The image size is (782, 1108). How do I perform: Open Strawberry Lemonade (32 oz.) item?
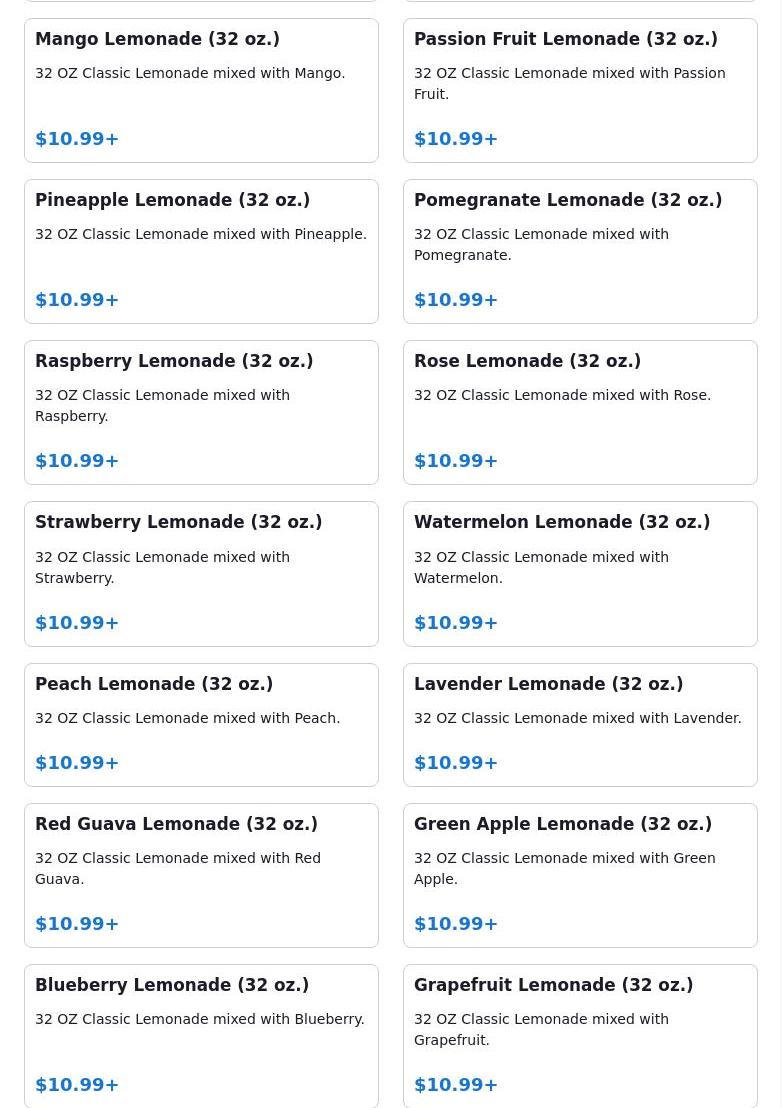[x=201, y=574]
